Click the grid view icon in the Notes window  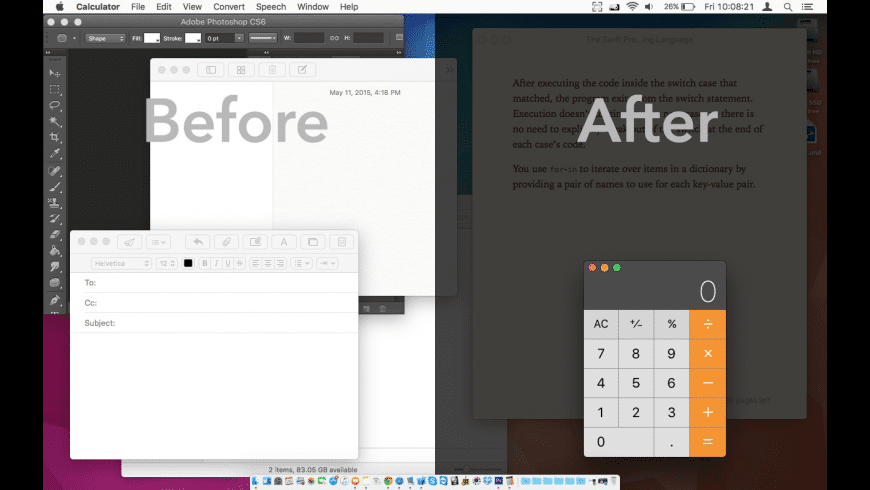tap(241, 70)
